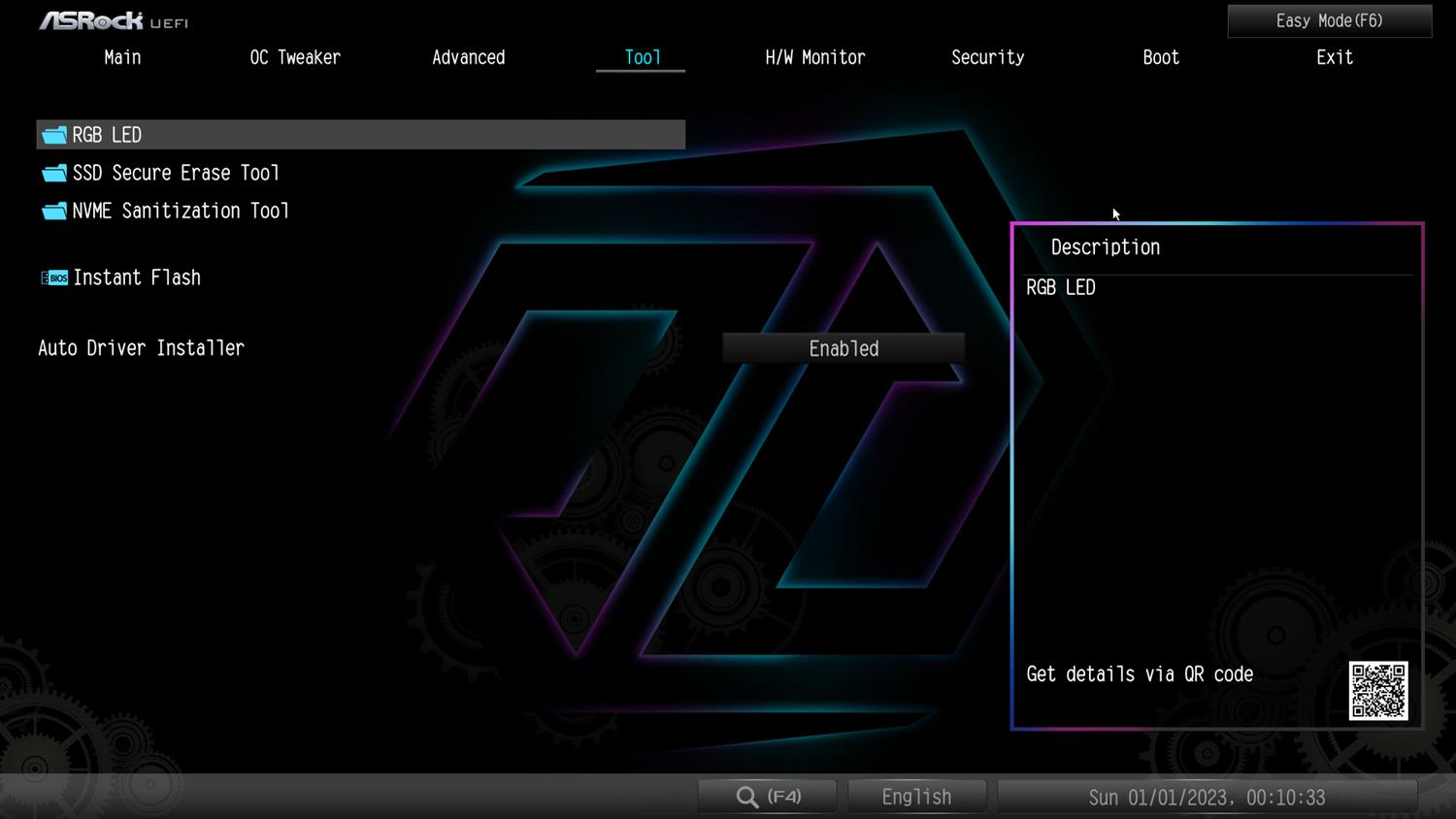Click the search magnifier icon
Viewport: 1456px width, 819px height.
(746, 797)
